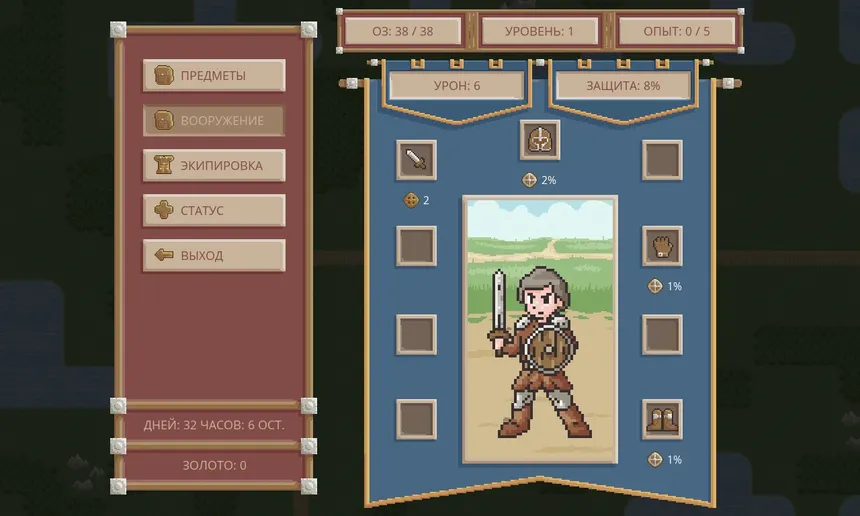The height and width of the screenshot is (516, 860).
Task: Click the value 2 under the sword
Action: [426, 200]
